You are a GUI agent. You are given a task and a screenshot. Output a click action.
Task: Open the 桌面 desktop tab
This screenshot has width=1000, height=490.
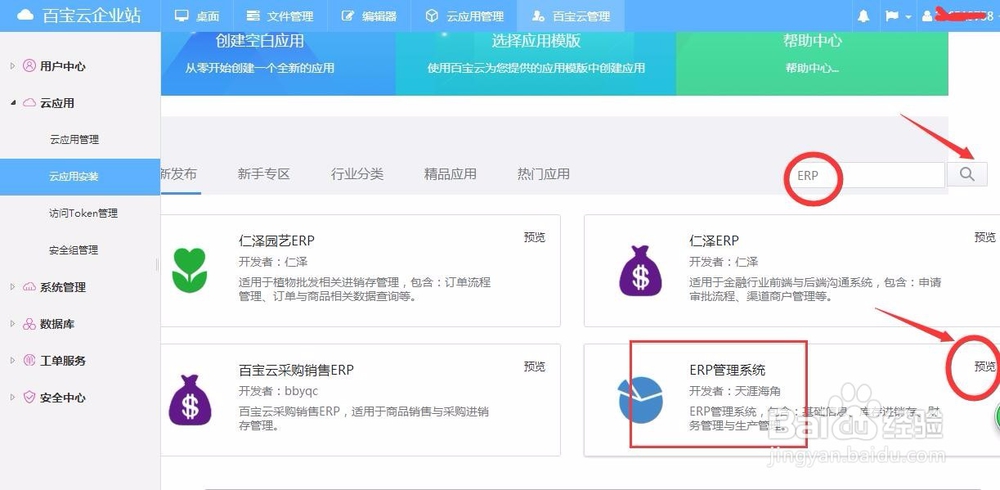pyautogui.click(x=197, y=16)
